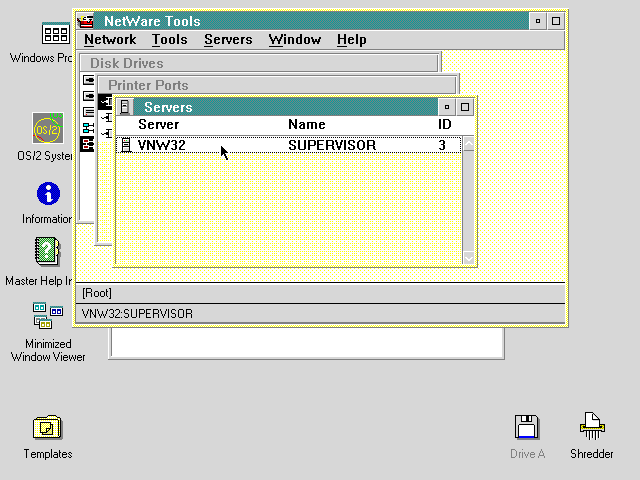Screen dimensions: 640x480
Task: Maximize the NetWare Tools window
Action: pos(556,21)
